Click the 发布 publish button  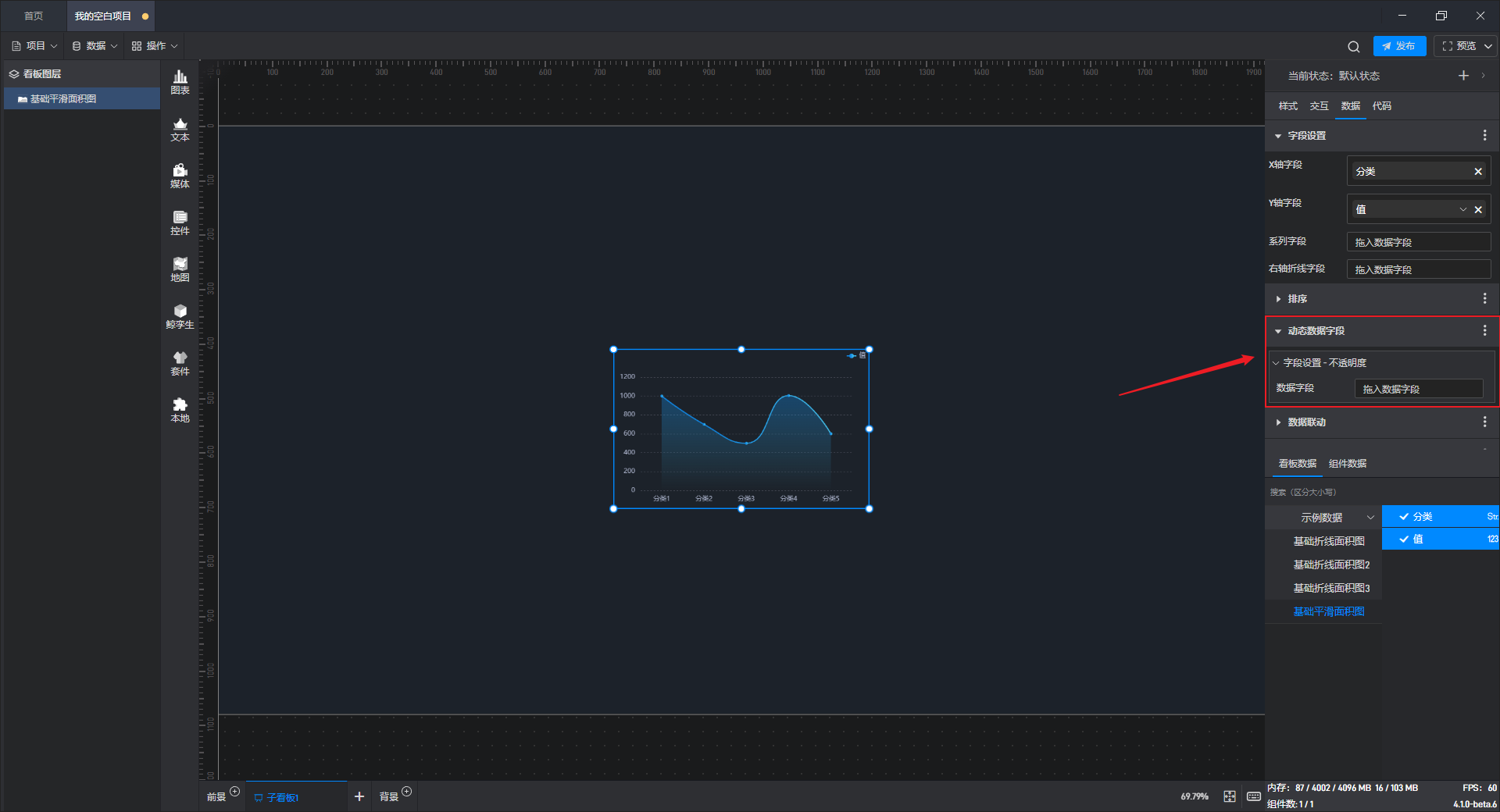[x=1399, y=46]
